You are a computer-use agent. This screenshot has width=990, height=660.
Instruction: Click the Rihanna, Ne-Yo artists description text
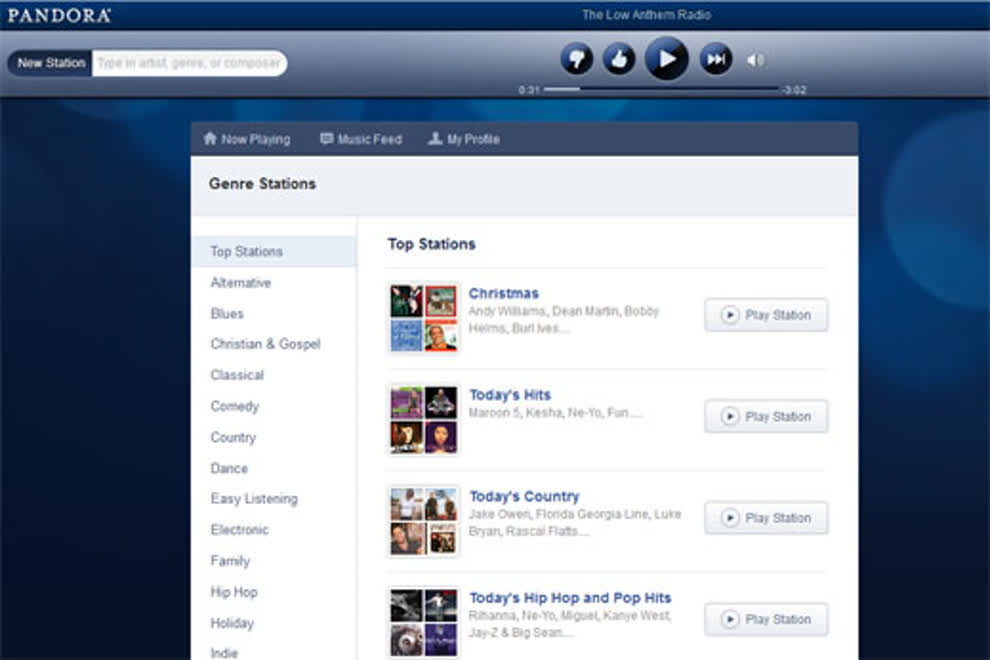(x=570, y=623)
